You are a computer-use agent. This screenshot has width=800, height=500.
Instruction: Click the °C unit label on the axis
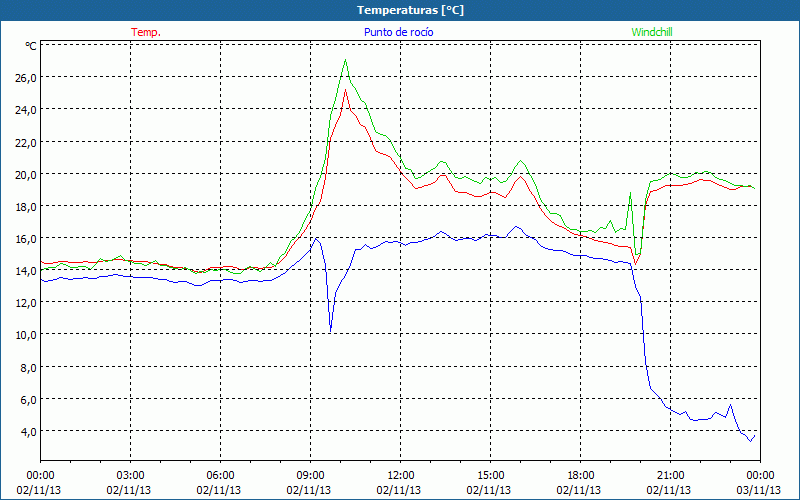[31, 46]
